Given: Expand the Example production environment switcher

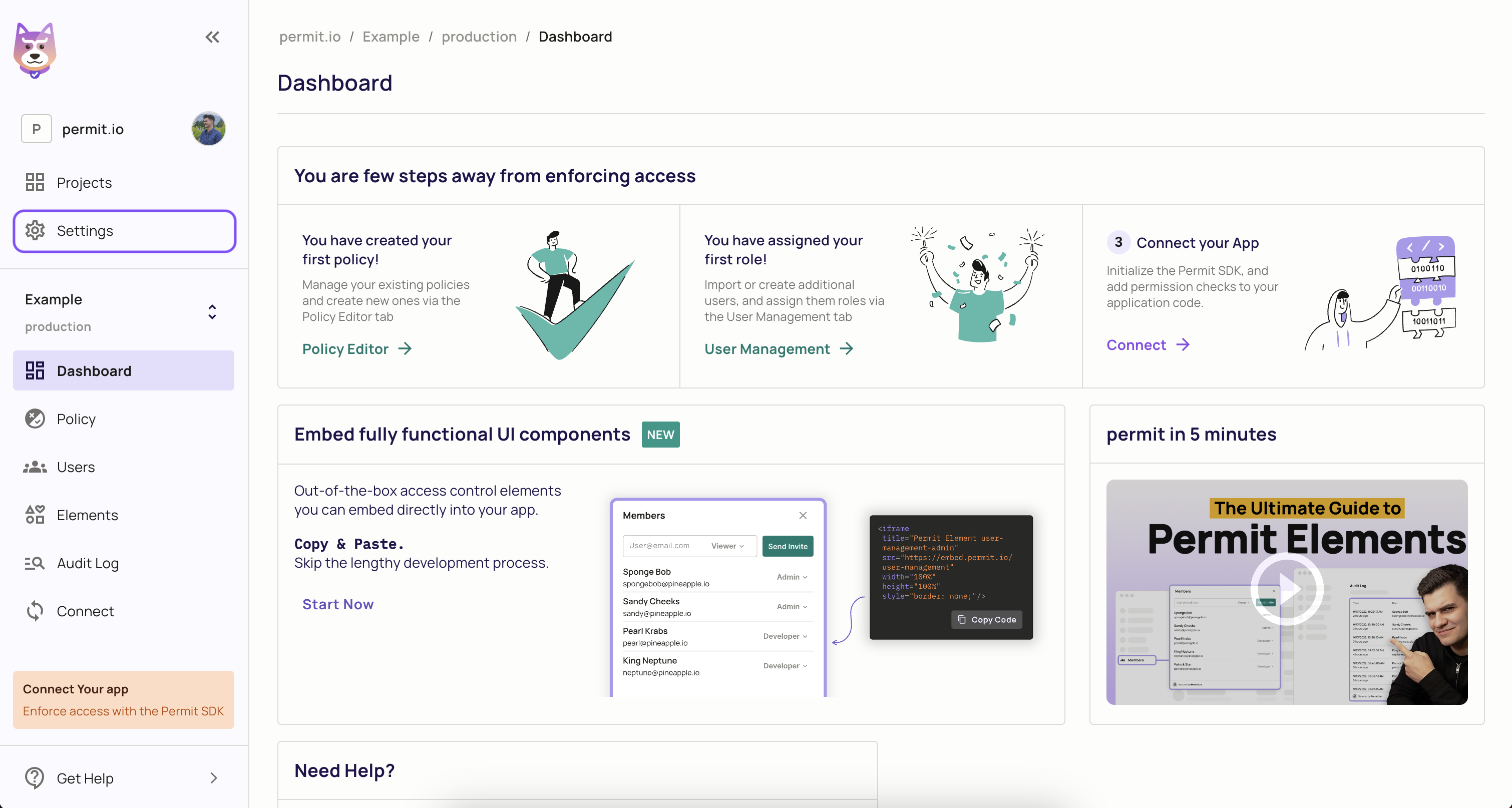Looking at the screenshot, I should [212, 311].
